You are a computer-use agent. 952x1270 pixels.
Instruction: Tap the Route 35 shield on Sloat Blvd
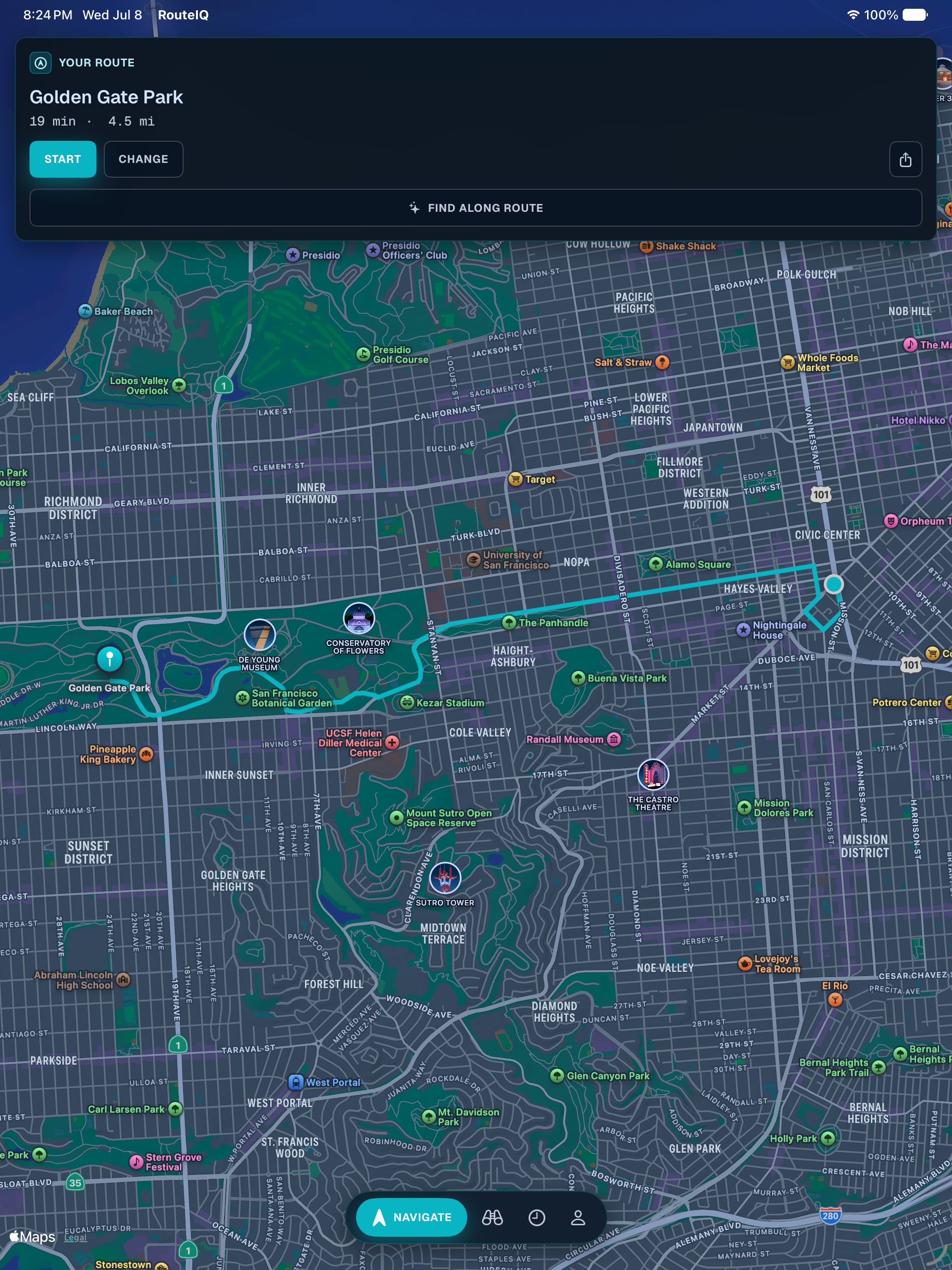coord(75,1183)
